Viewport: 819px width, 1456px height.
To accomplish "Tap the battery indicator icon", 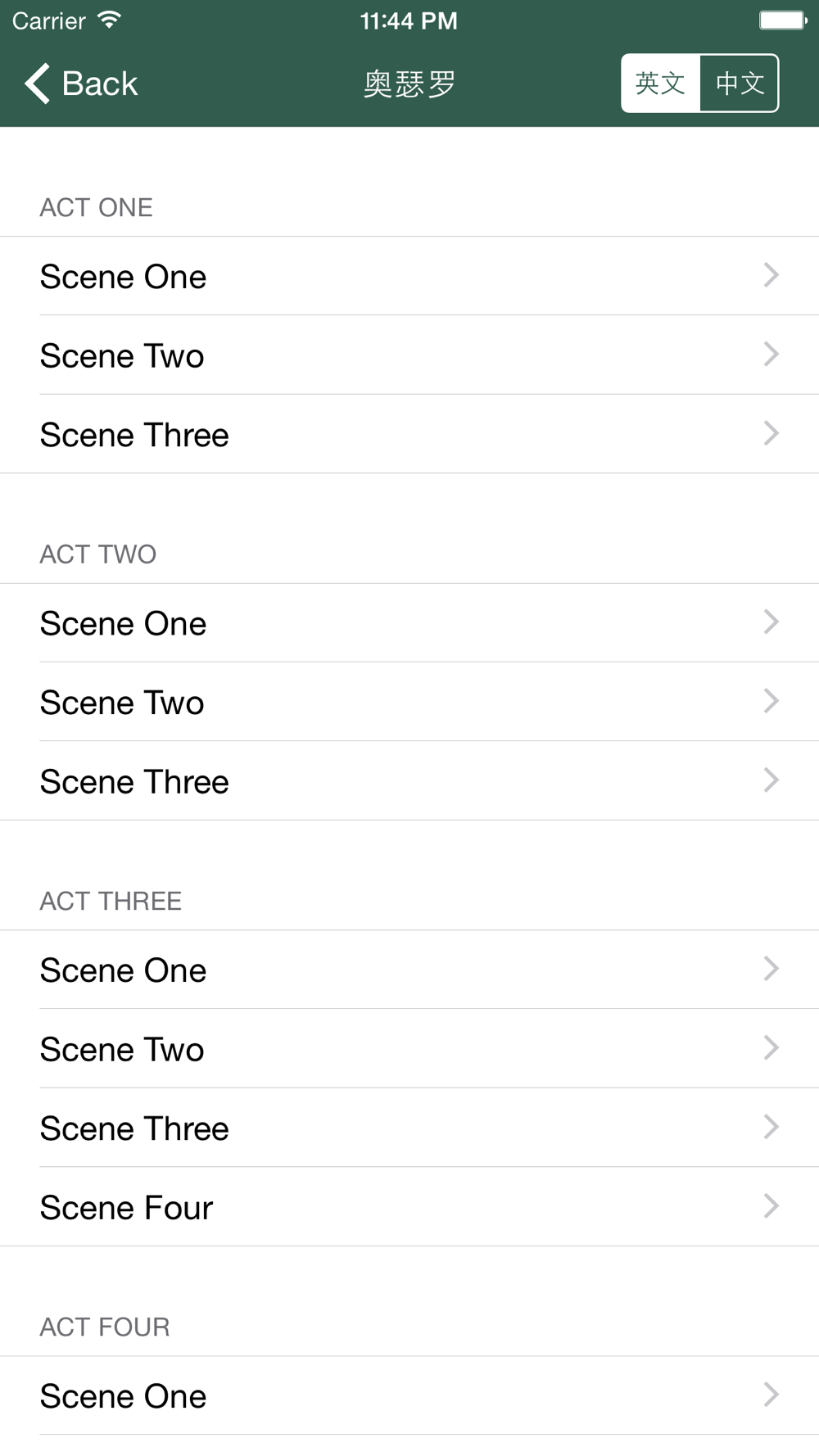I will click(x=783, y=20).
